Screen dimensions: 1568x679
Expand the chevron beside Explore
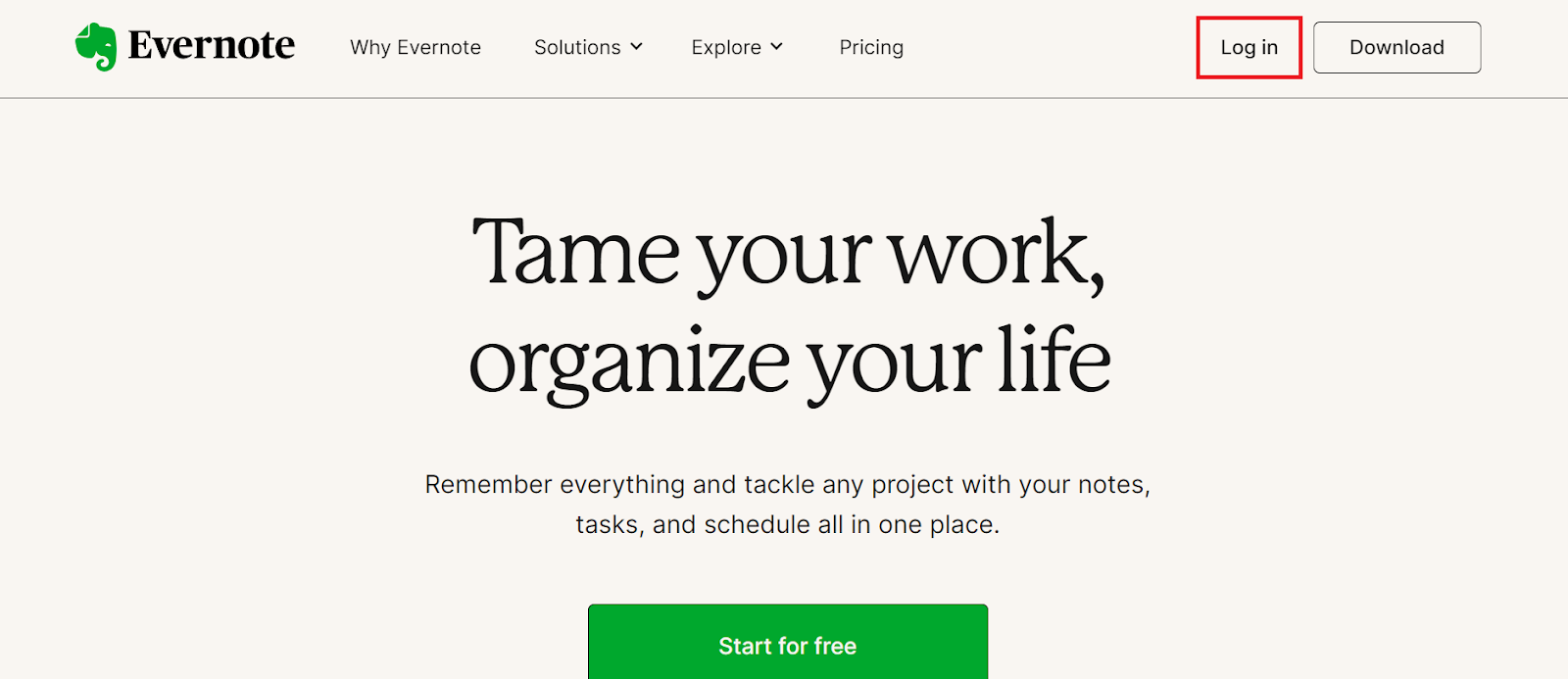point(776,47)
